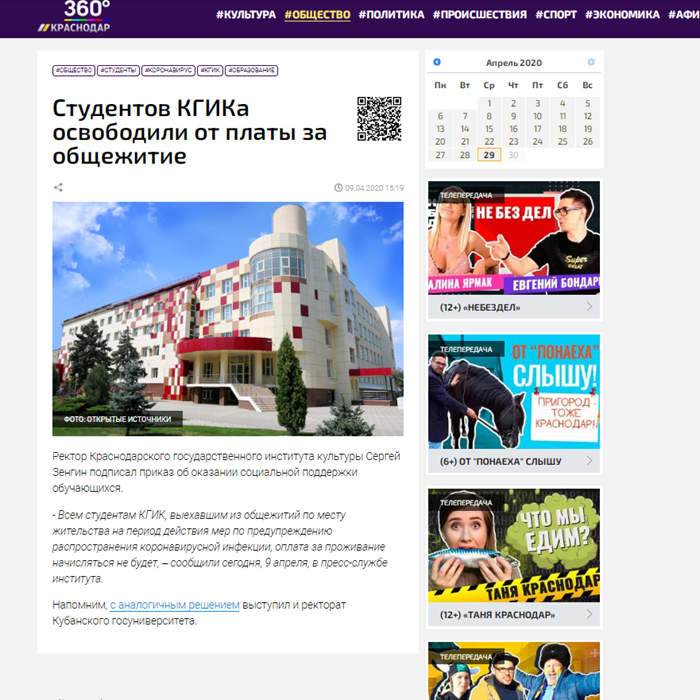The height and width of the screenshot is (700, 700).
Task: Open the KGIK building photo
Action: pos(228,319)
